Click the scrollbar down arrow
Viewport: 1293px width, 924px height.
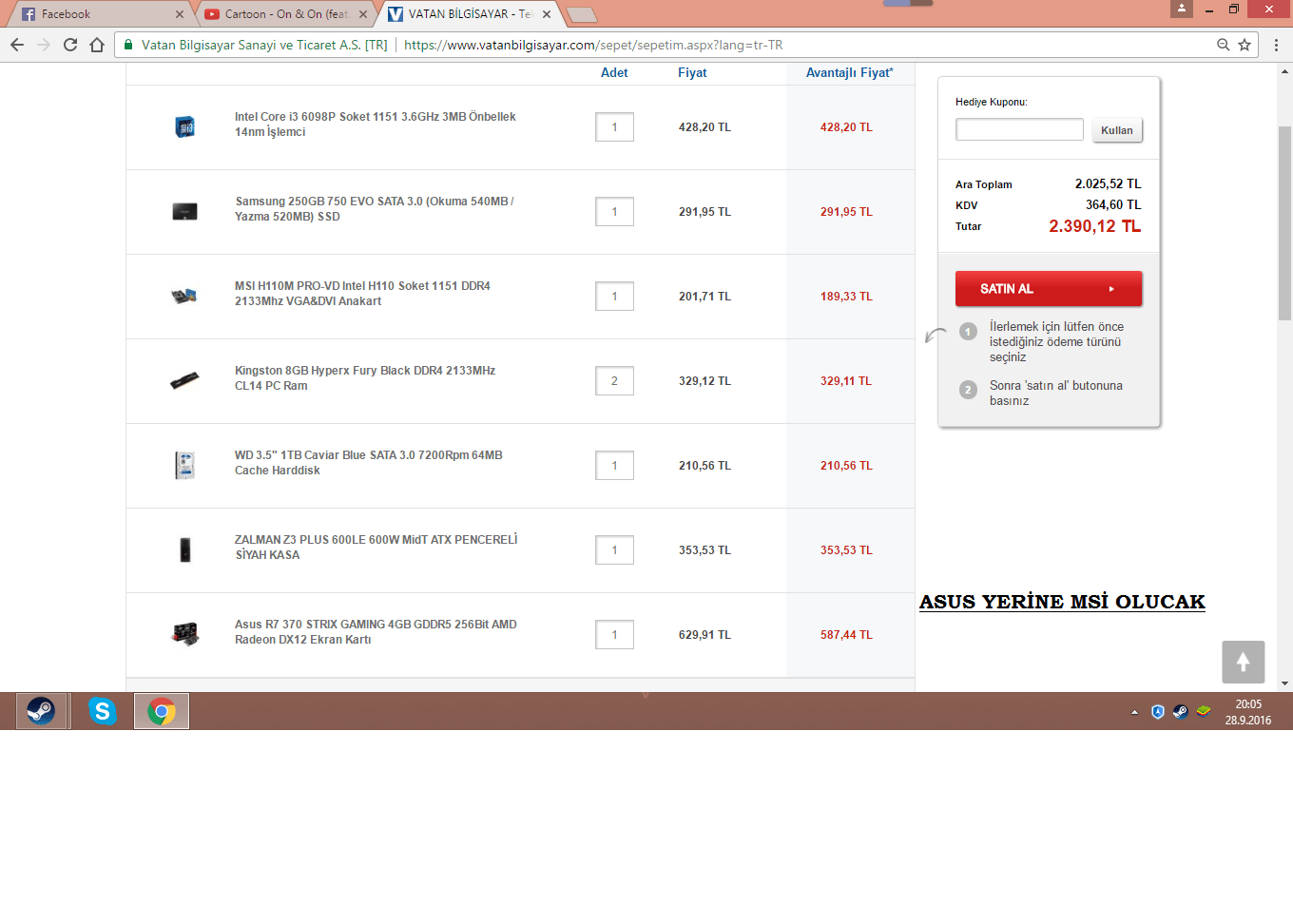[x=1285, y=683]
